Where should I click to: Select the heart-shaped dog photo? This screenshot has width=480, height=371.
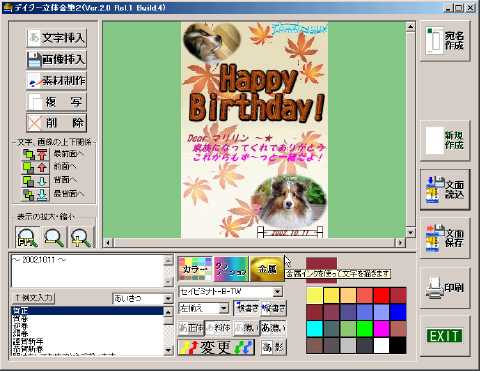(212, 42)
